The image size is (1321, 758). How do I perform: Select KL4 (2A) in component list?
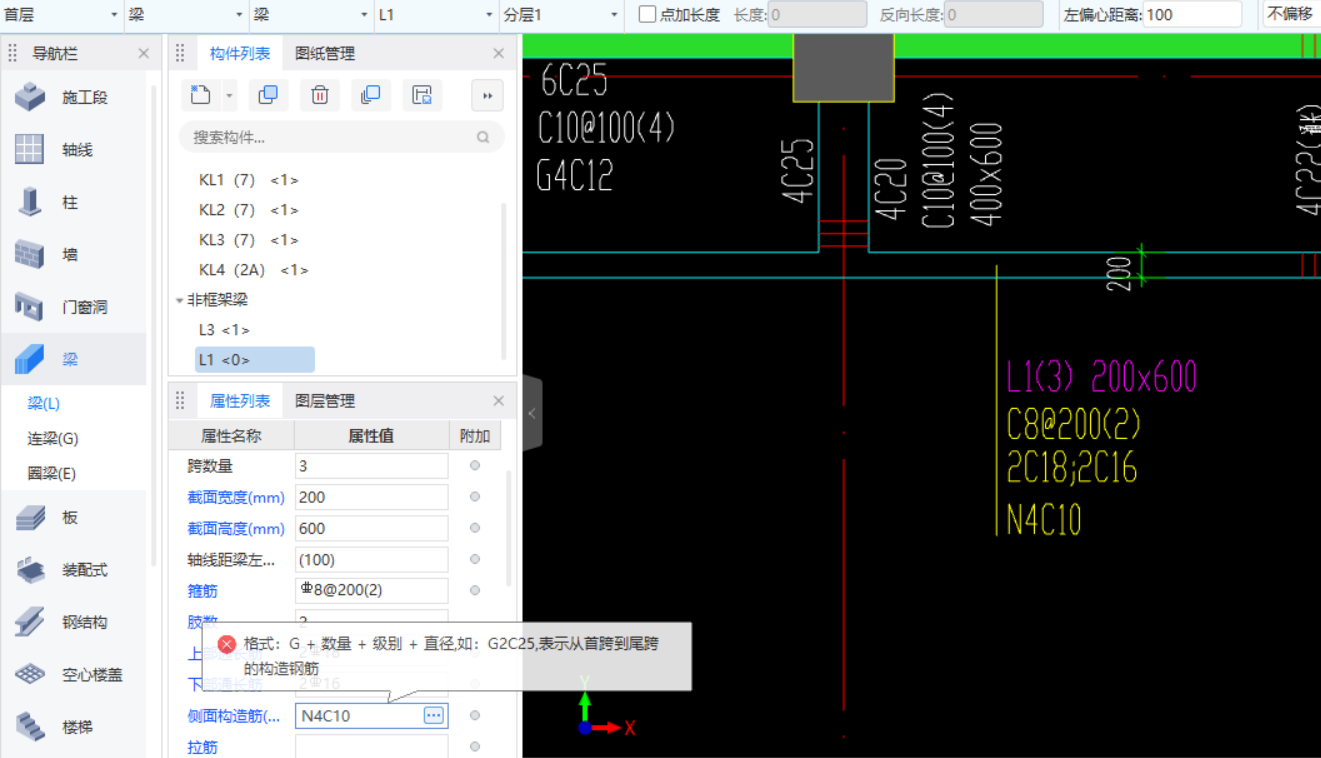(x=254, y=270)
